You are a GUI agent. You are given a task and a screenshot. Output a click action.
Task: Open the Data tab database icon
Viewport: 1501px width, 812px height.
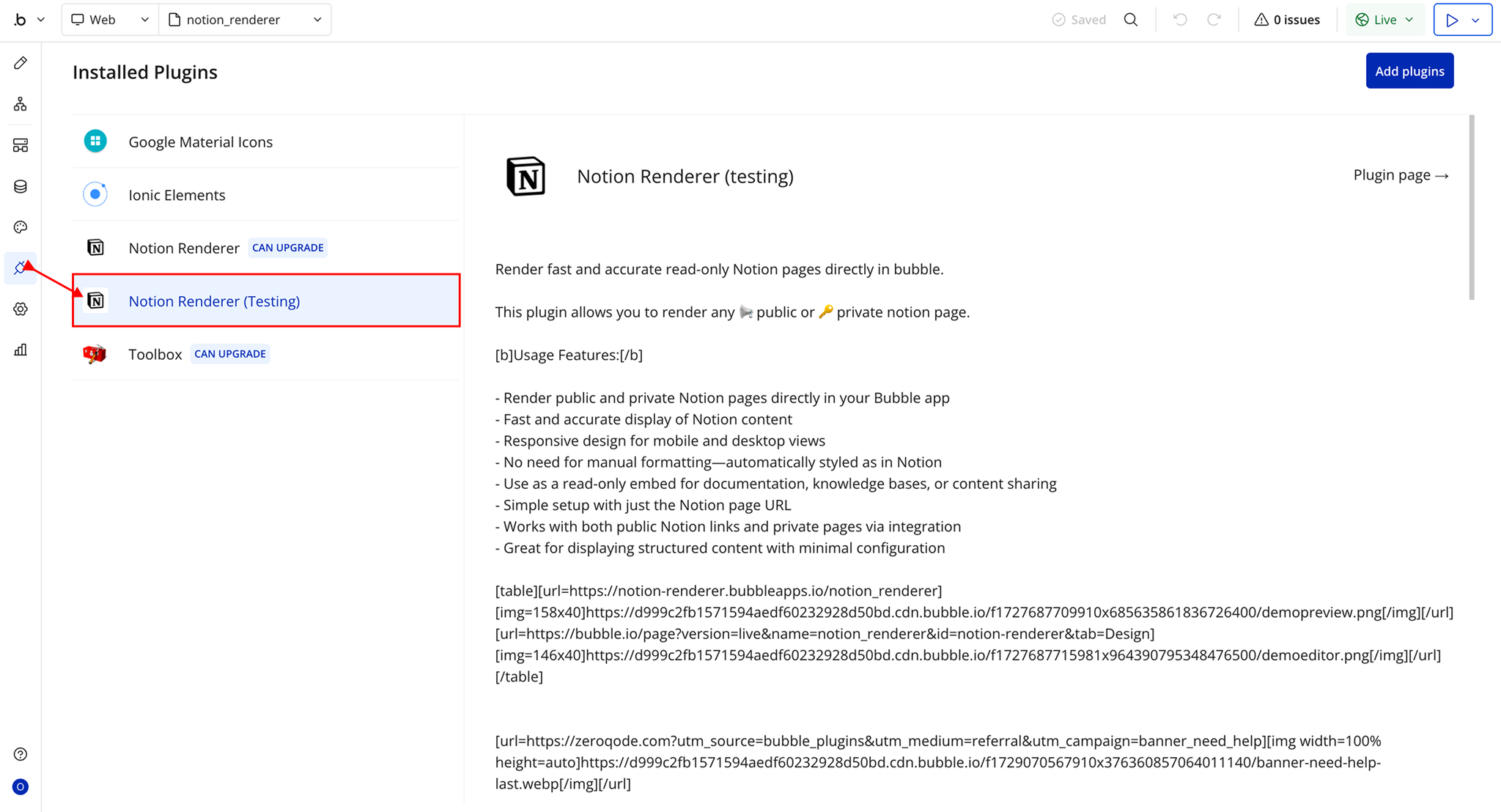(x=21, y=186)
